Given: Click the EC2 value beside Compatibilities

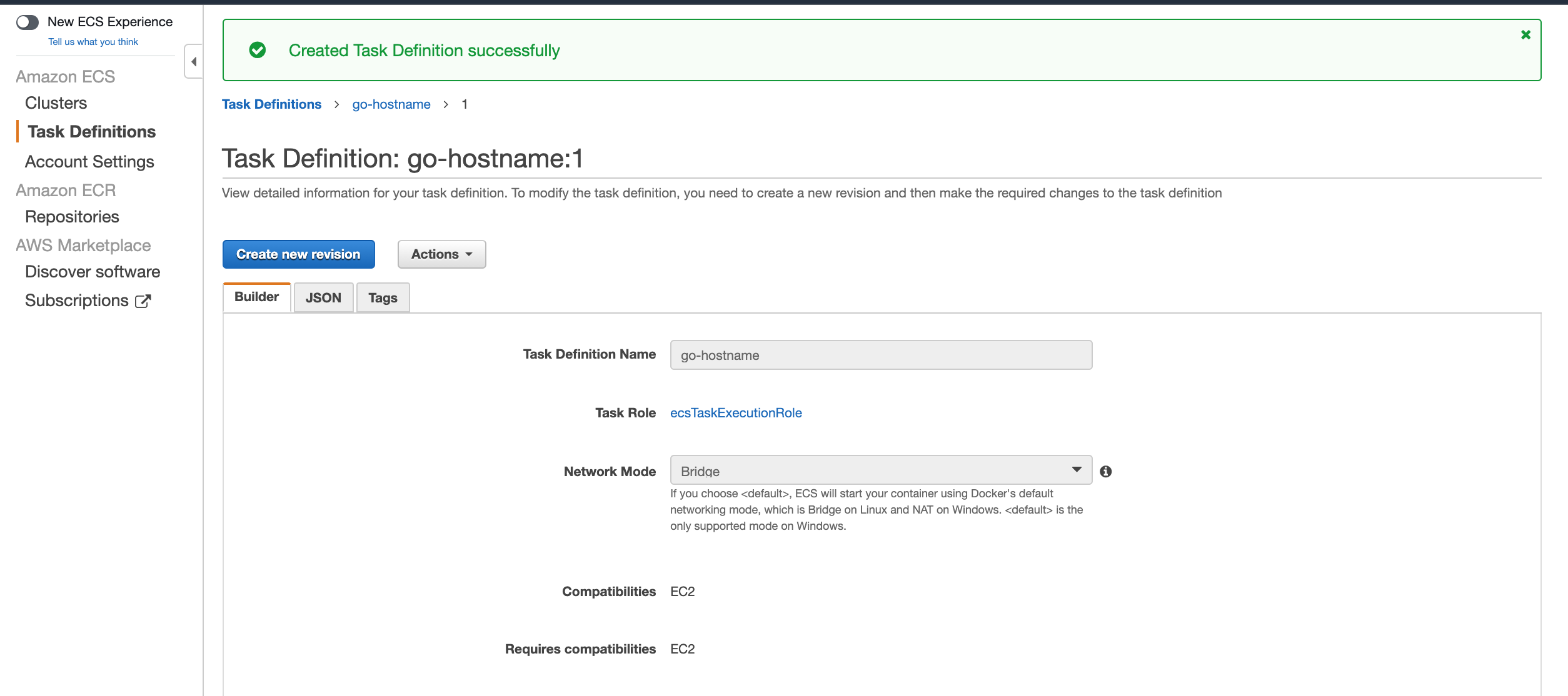Looking at the screenshot, I should point(682,592).
